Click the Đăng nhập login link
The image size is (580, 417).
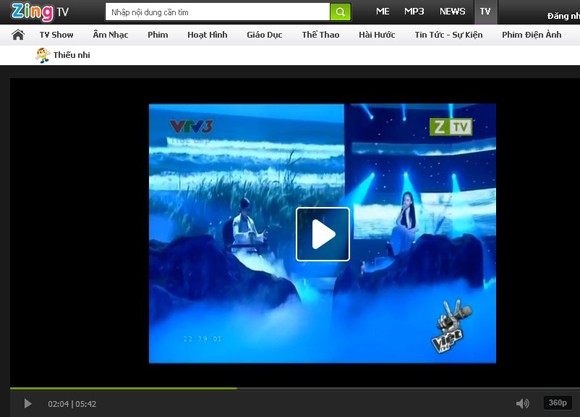563,16
